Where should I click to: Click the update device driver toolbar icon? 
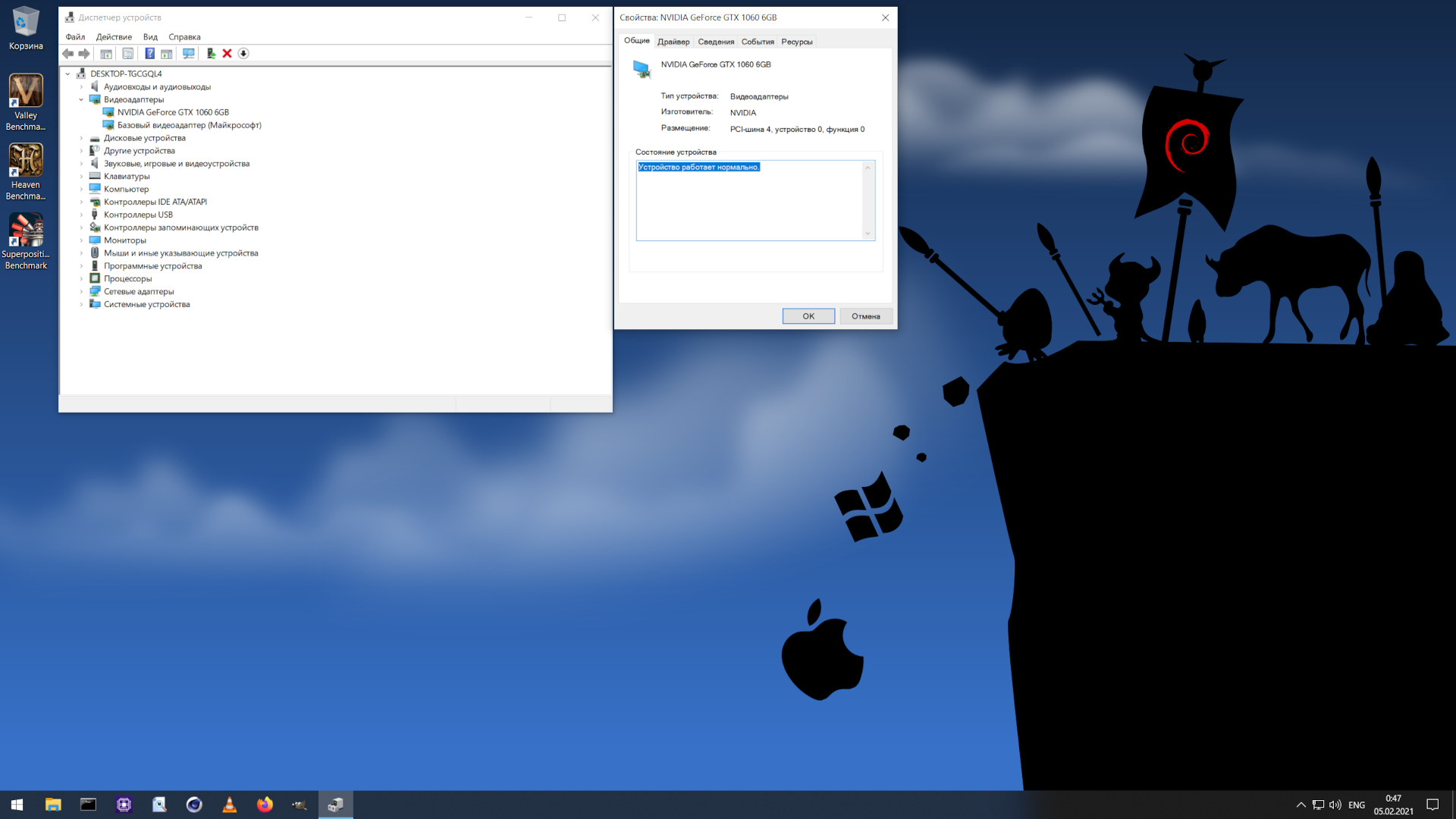tap(211, 53)
